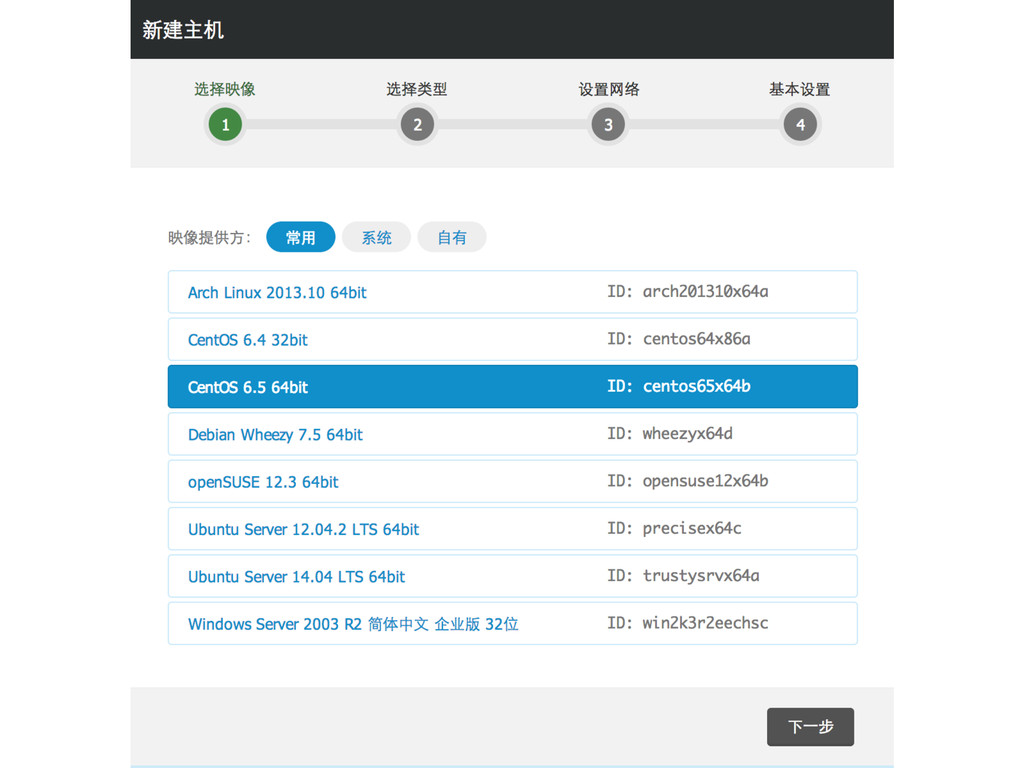
Task: Open step 4 circle 基本设置
Action: (800, 125)
